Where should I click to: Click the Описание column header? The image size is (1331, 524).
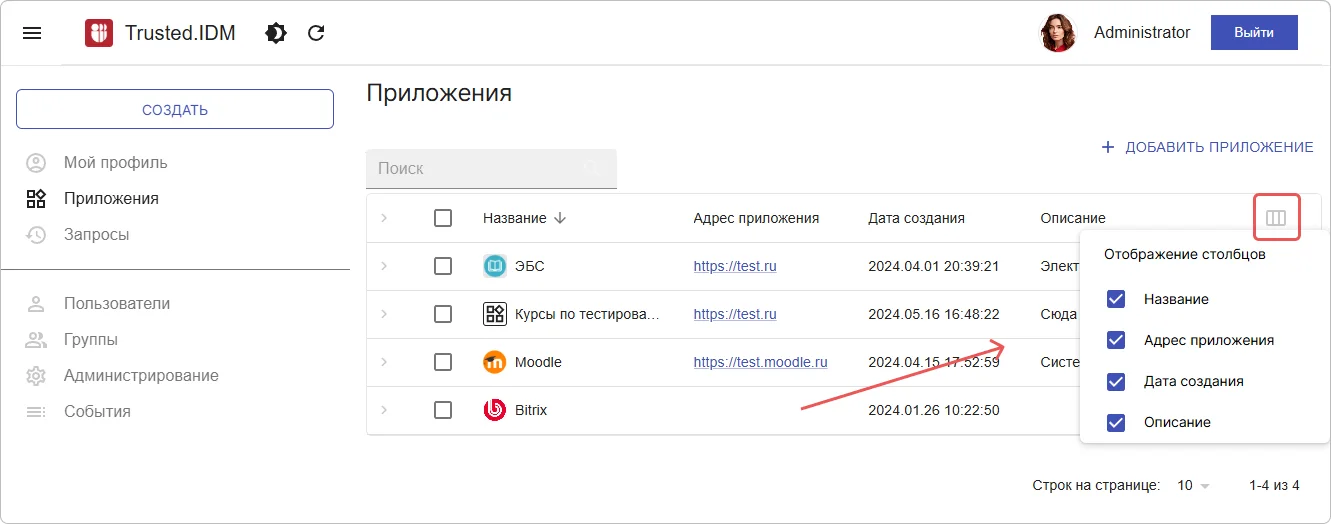(x=1073, y=218)
